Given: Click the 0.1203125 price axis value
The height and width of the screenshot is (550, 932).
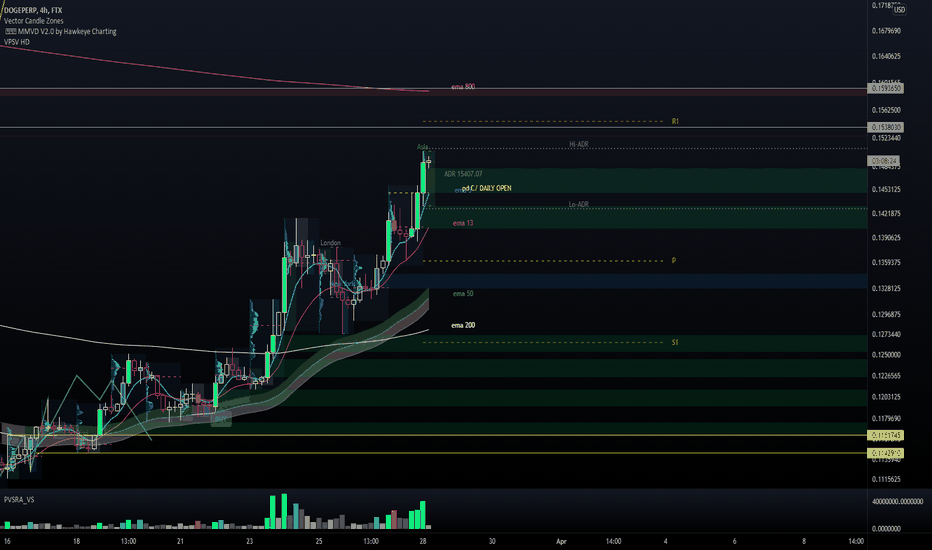Looking at the screenshot, I should (x=886, y=397).
